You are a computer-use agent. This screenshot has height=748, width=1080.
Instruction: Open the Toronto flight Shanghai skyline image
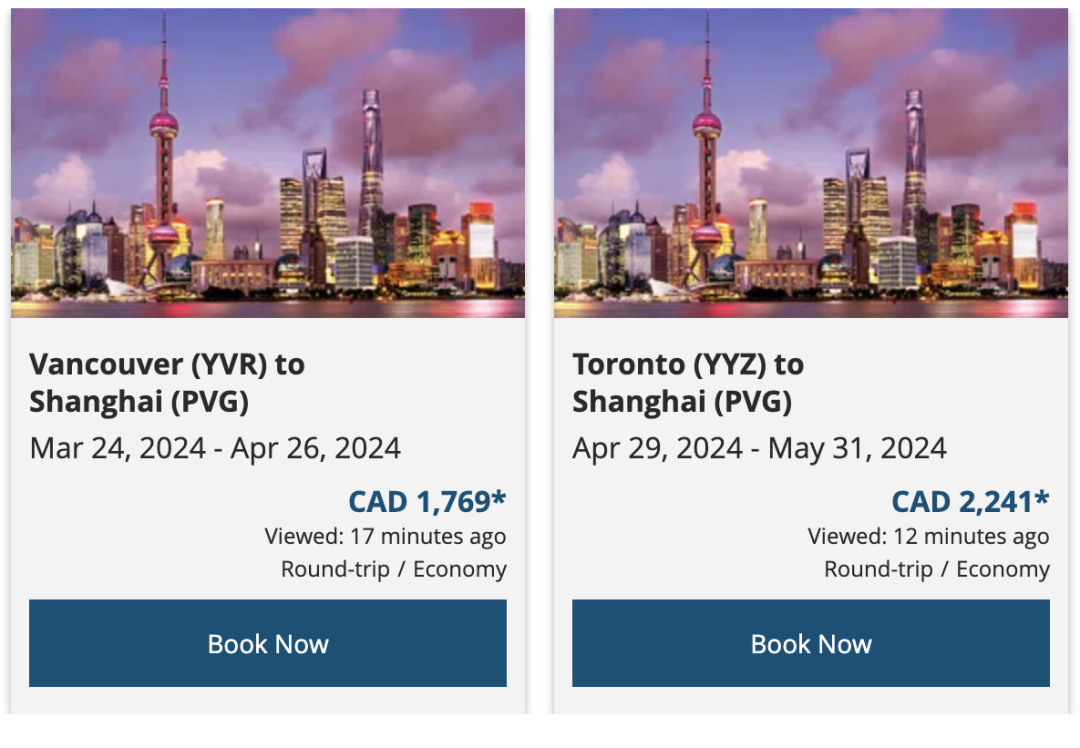point(811,163)
